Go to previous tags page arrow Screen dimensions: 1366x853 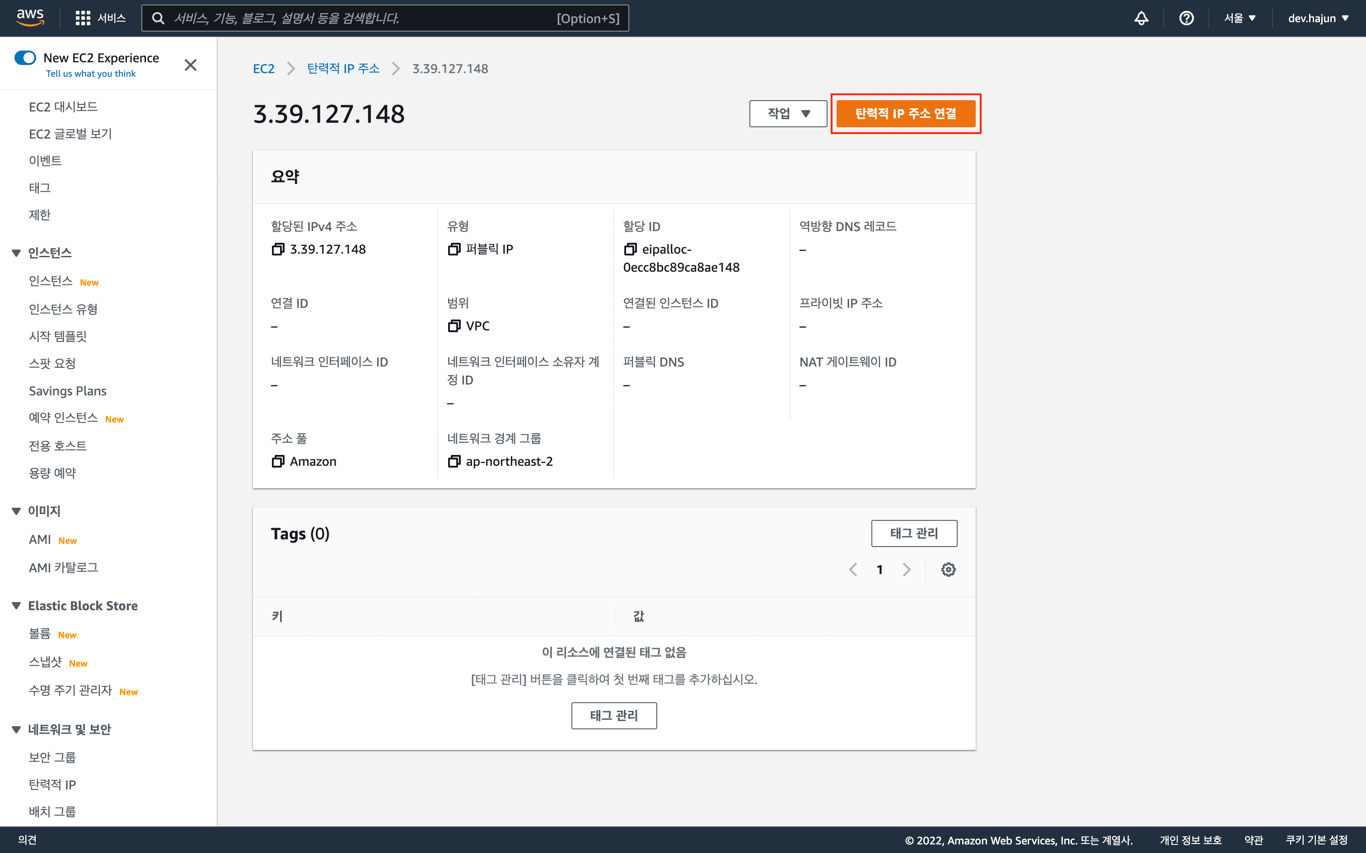tap(853, 570)
